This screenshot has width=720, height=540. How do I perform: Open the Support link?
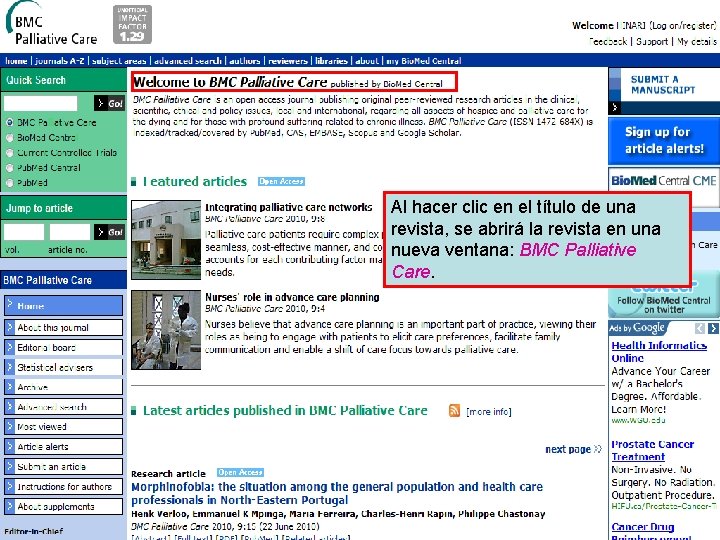point(652,41)
